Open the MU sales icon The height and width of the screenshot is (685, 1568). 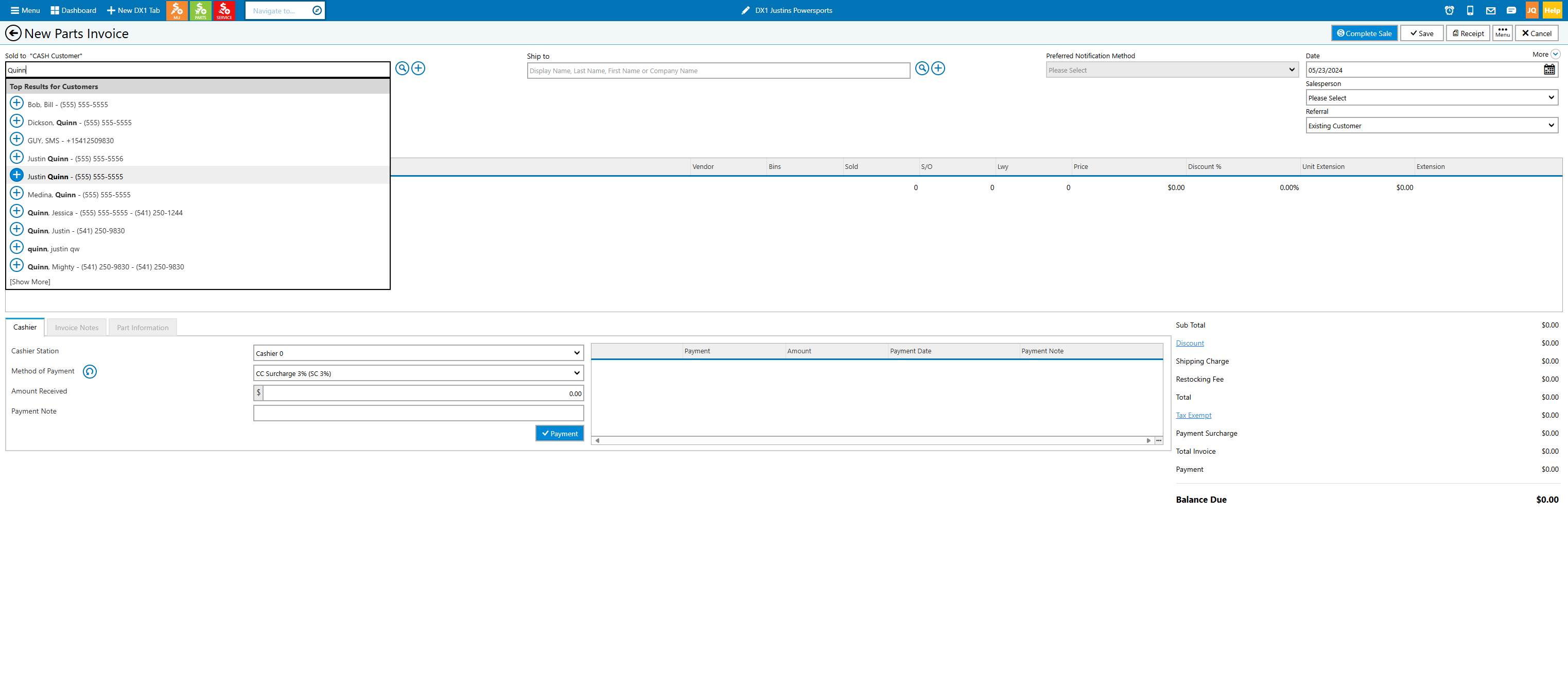tap(177, 10)
